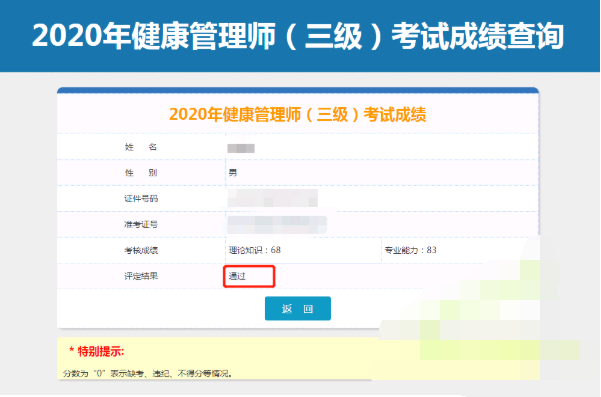Screen dimensions: 601x397
Task: Click the 专业能力：83 score
Action: [x=410, y=250]
